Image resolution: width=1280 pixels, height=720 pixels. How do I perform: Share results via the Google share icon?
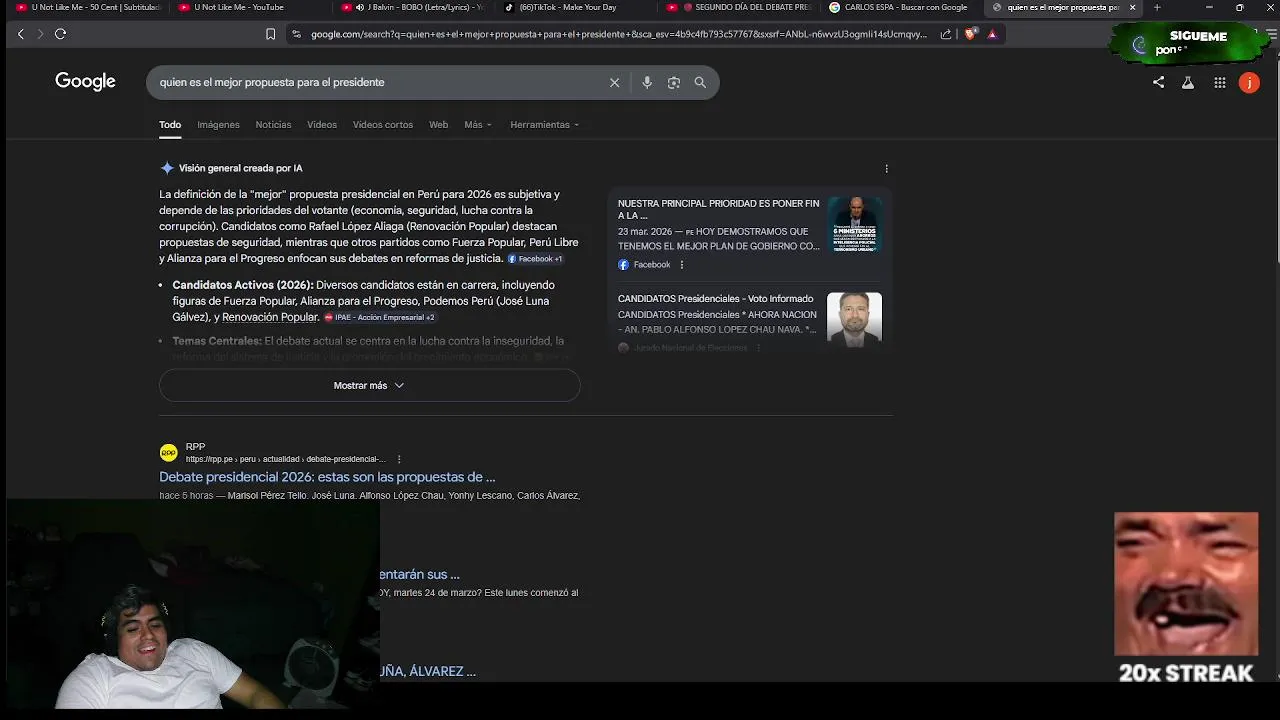[1158, 83]
